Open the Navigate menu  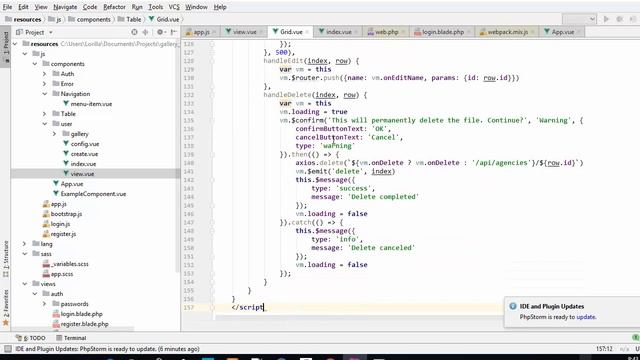[65, 7]
